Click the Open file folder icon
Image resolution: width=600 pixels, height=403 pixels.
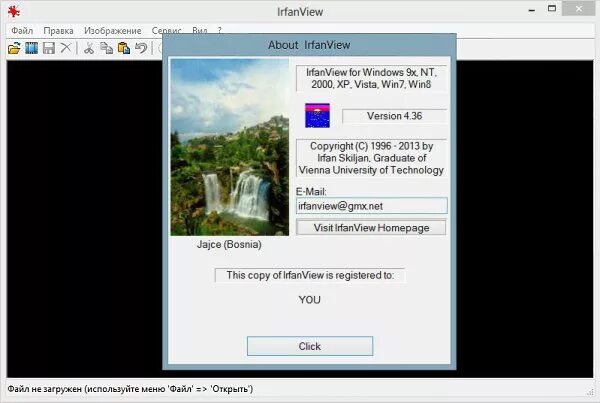pyautogui.click(x=14, y=48)
